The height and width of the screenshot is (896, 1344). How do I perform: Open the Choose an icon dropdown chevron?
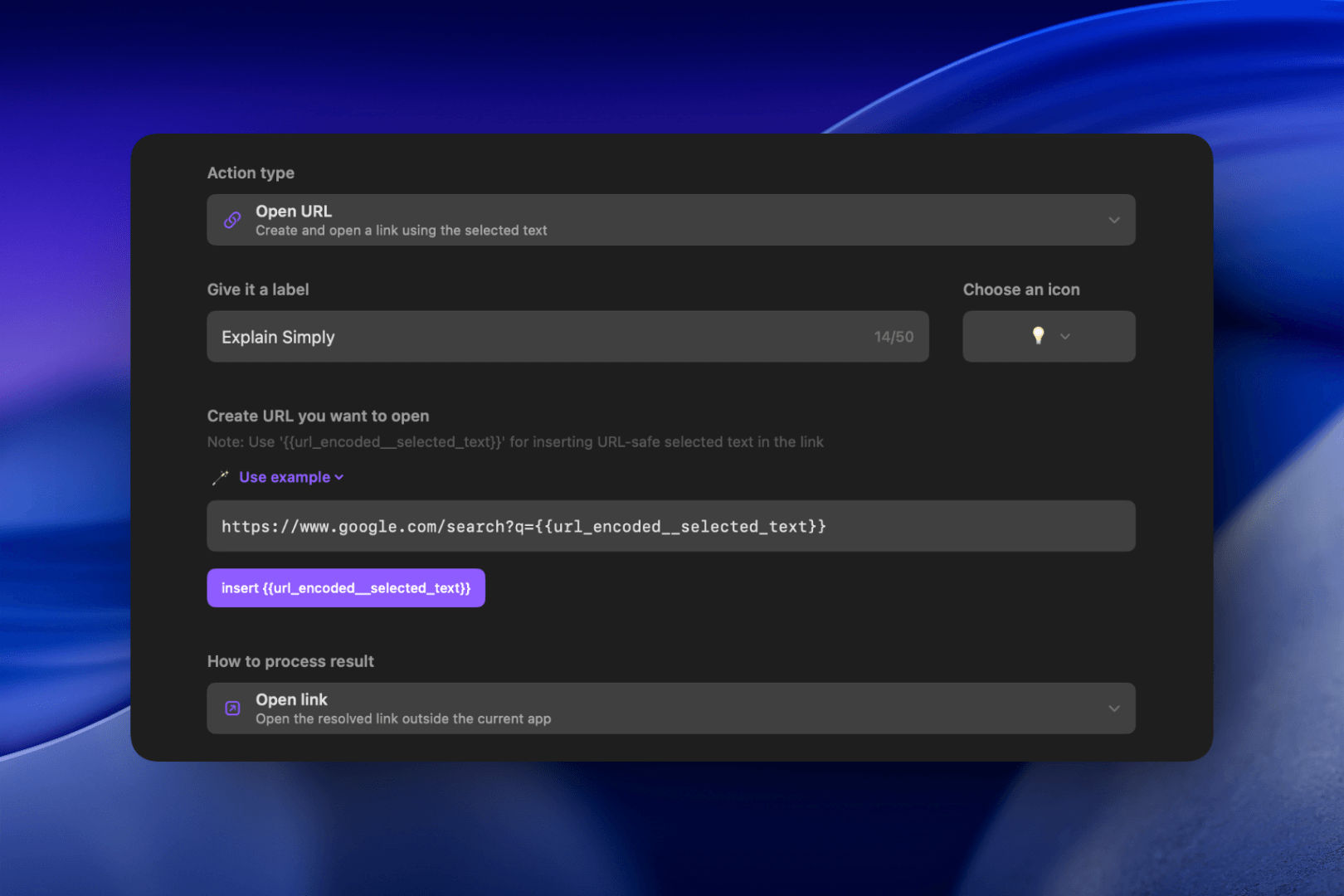1065,337
